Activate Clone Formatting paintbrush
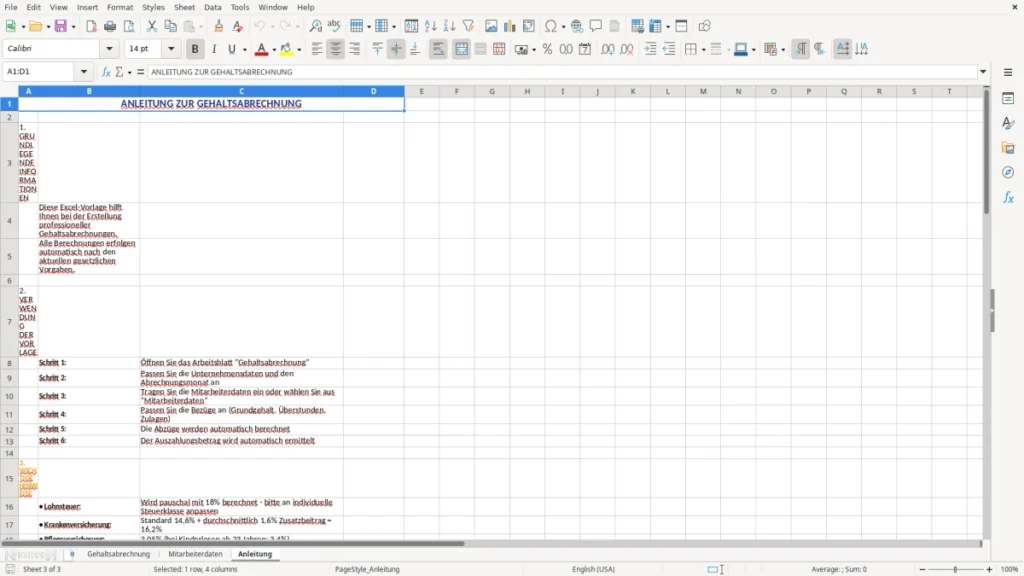1024x576 pixels. coord(219,26)
